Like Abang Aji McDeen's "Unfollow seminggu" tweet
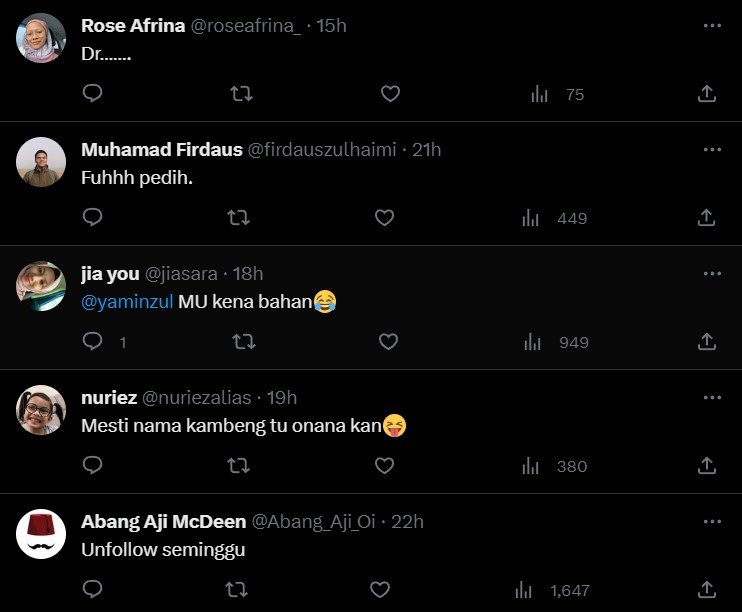The width and height of the screenshot is (742, 612). [379, 590]
